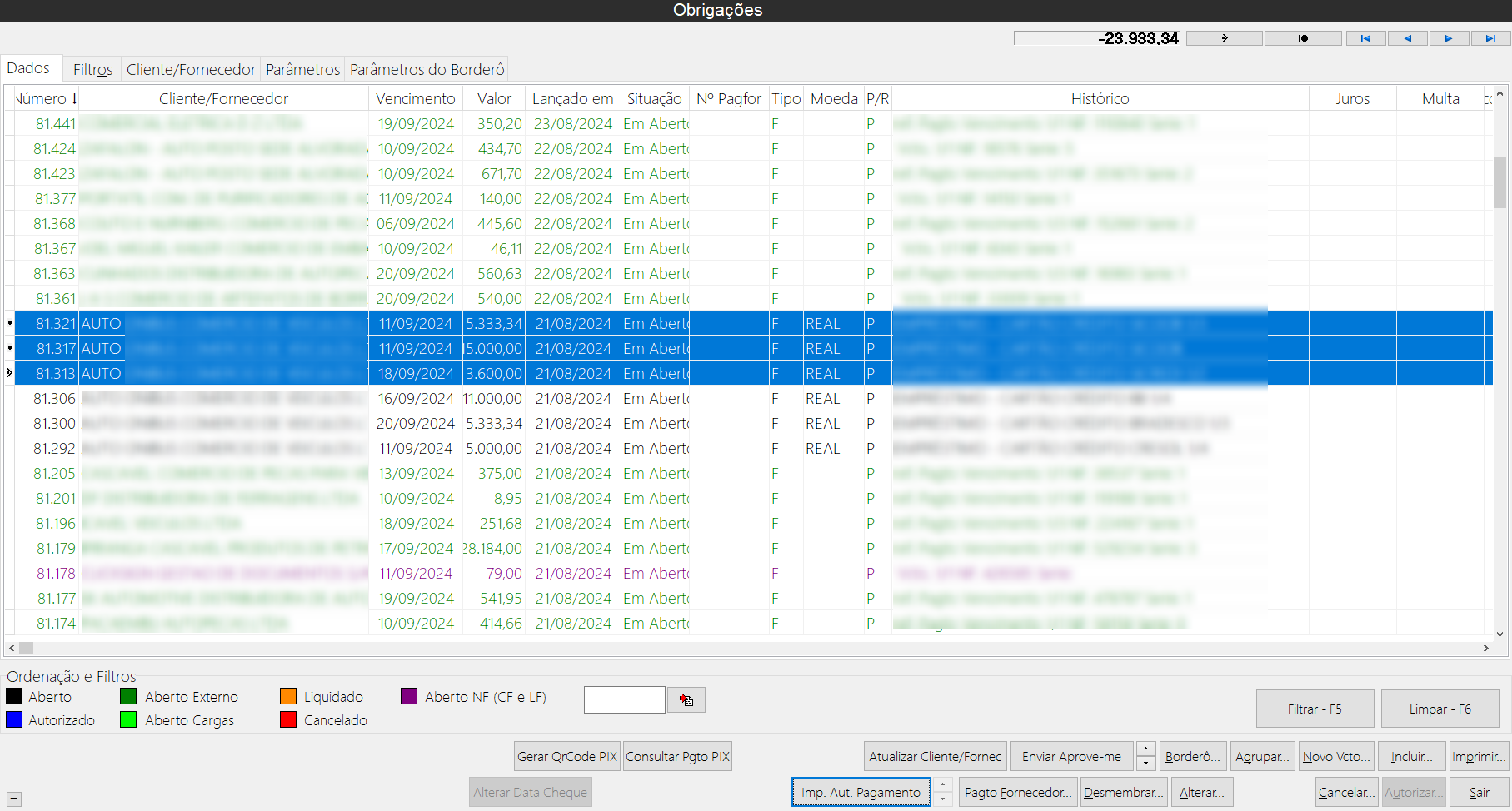This screenshot has height=811, width=1512.
Task: Sort by the Número column header
Action: tap(46, 98)
